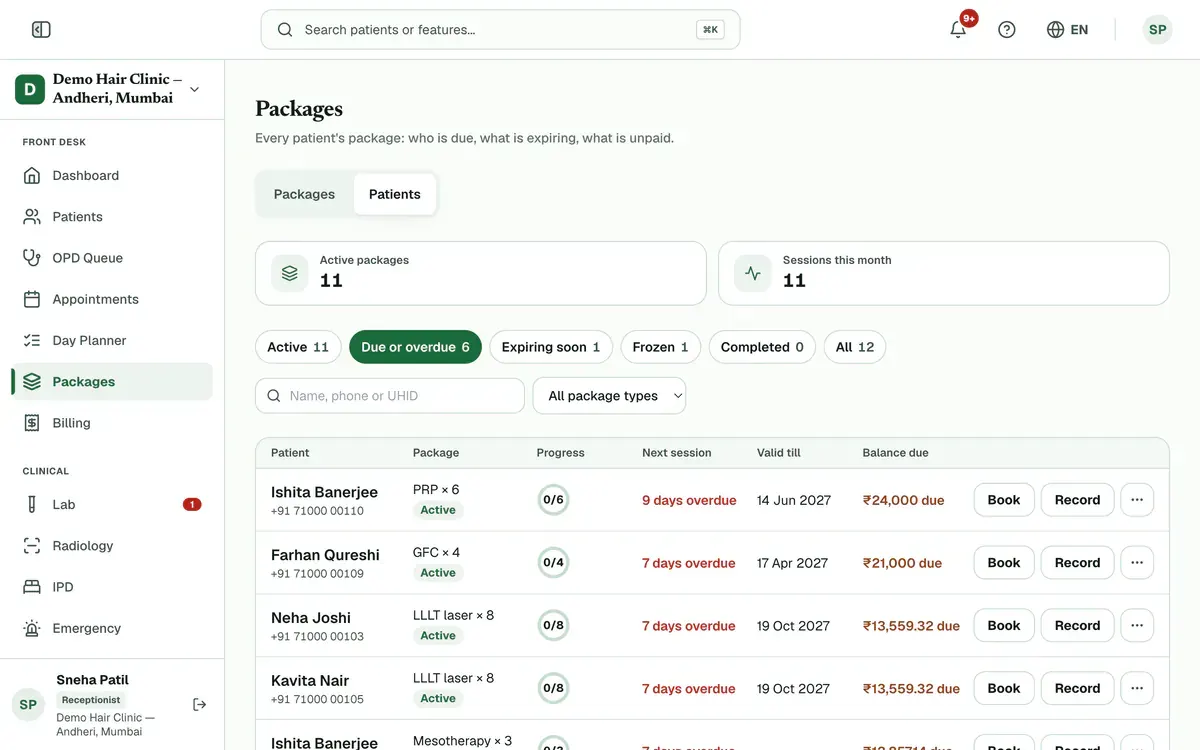Click the IPD bed icon
The width and height of the screenshot is (1200, 750).
click(x=32, y=587)
